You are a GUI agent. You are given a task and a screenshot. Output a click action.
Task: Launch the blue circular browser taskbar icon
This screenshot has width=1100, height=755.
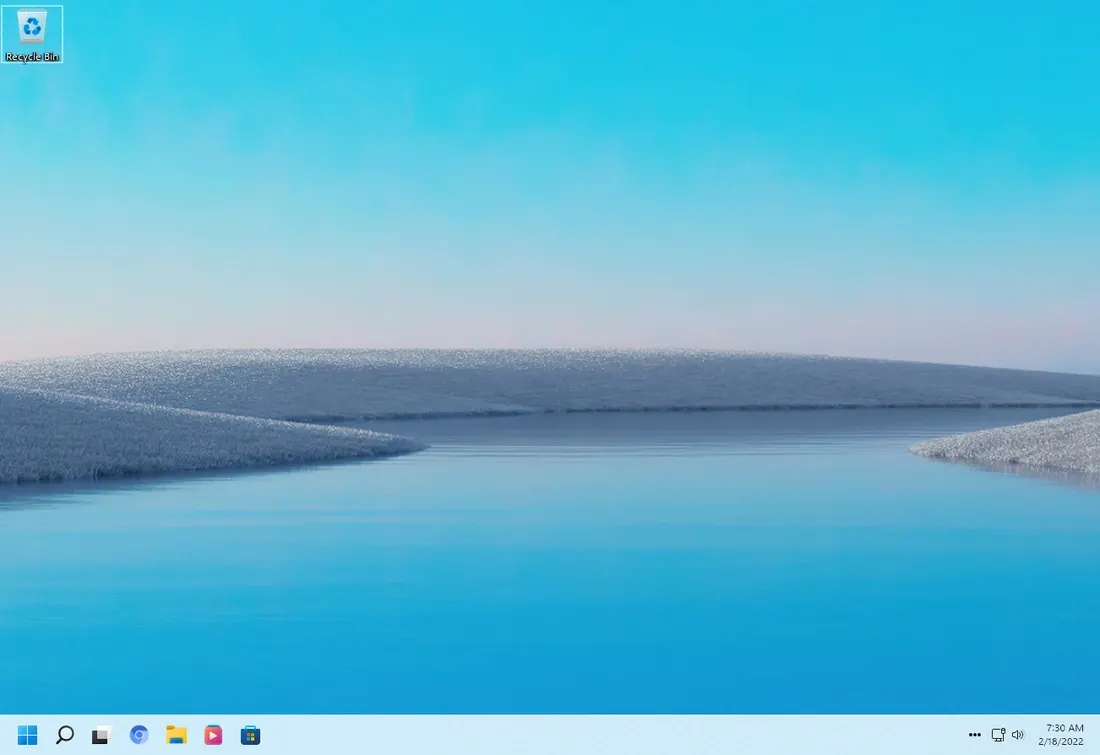pyautogui.click(x=139, y=735)
